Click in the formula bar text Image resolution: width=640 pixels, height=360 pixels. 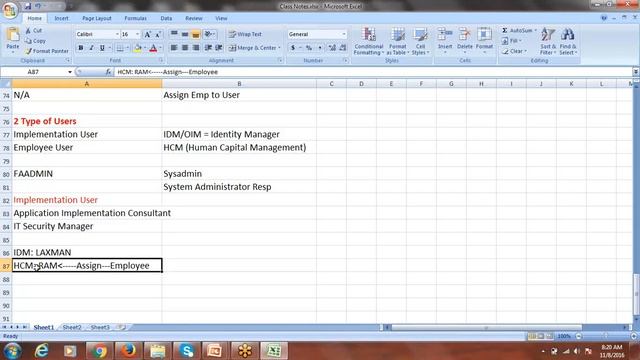point(167,72)
